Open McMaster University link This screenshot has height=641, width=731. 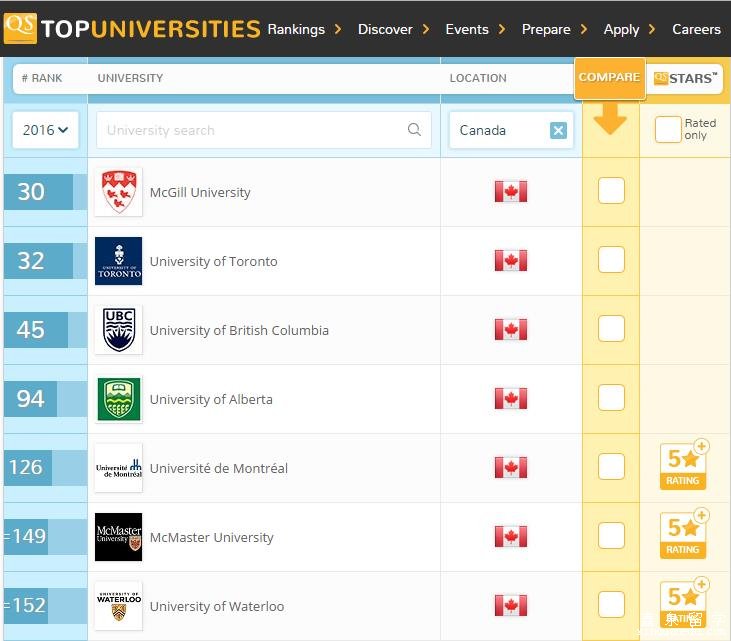click(x=212, y=537)
